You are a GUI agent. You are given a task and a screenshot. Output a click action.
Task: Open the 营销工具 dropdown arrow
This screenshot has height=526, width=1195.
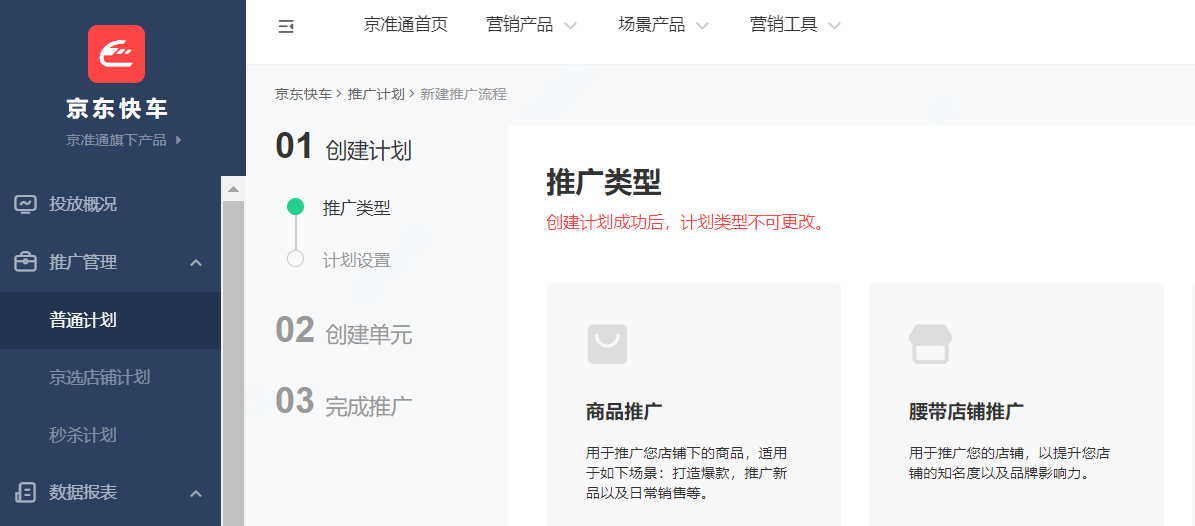point(835,26)
